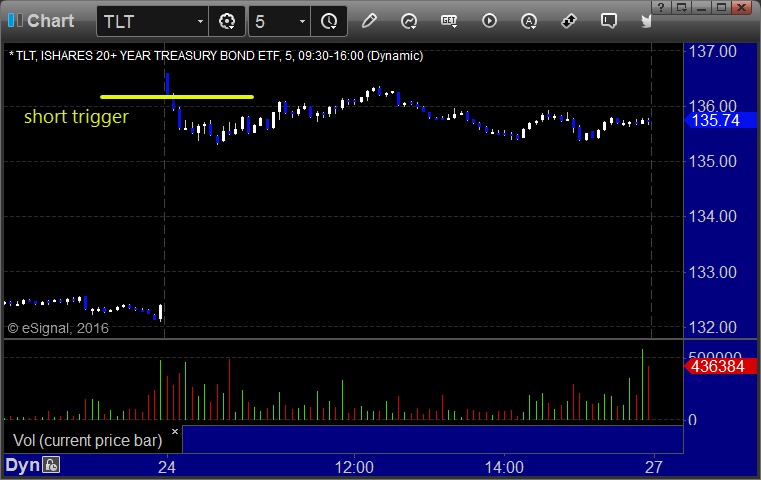Minimize the chart window
Image resolution: width=761 pixels, height=480 pixels.
pyautogui.click(x=702, y=7)
